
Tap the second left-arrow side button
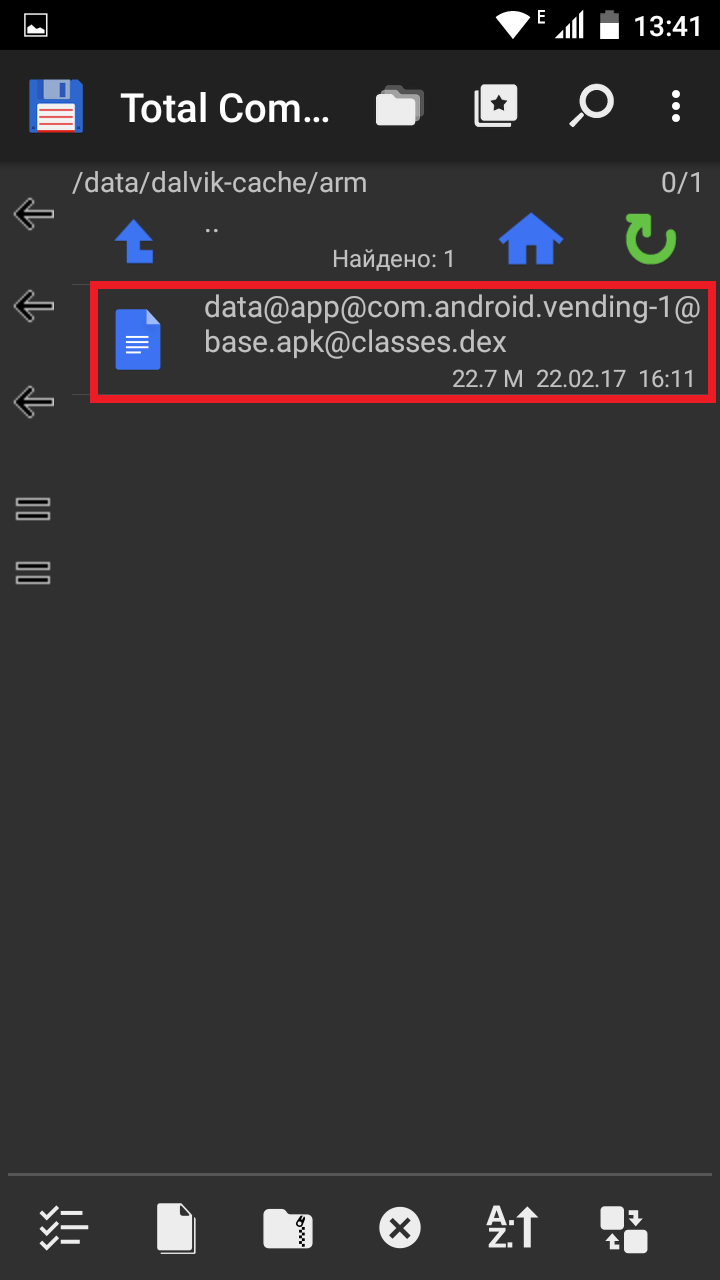33,306
